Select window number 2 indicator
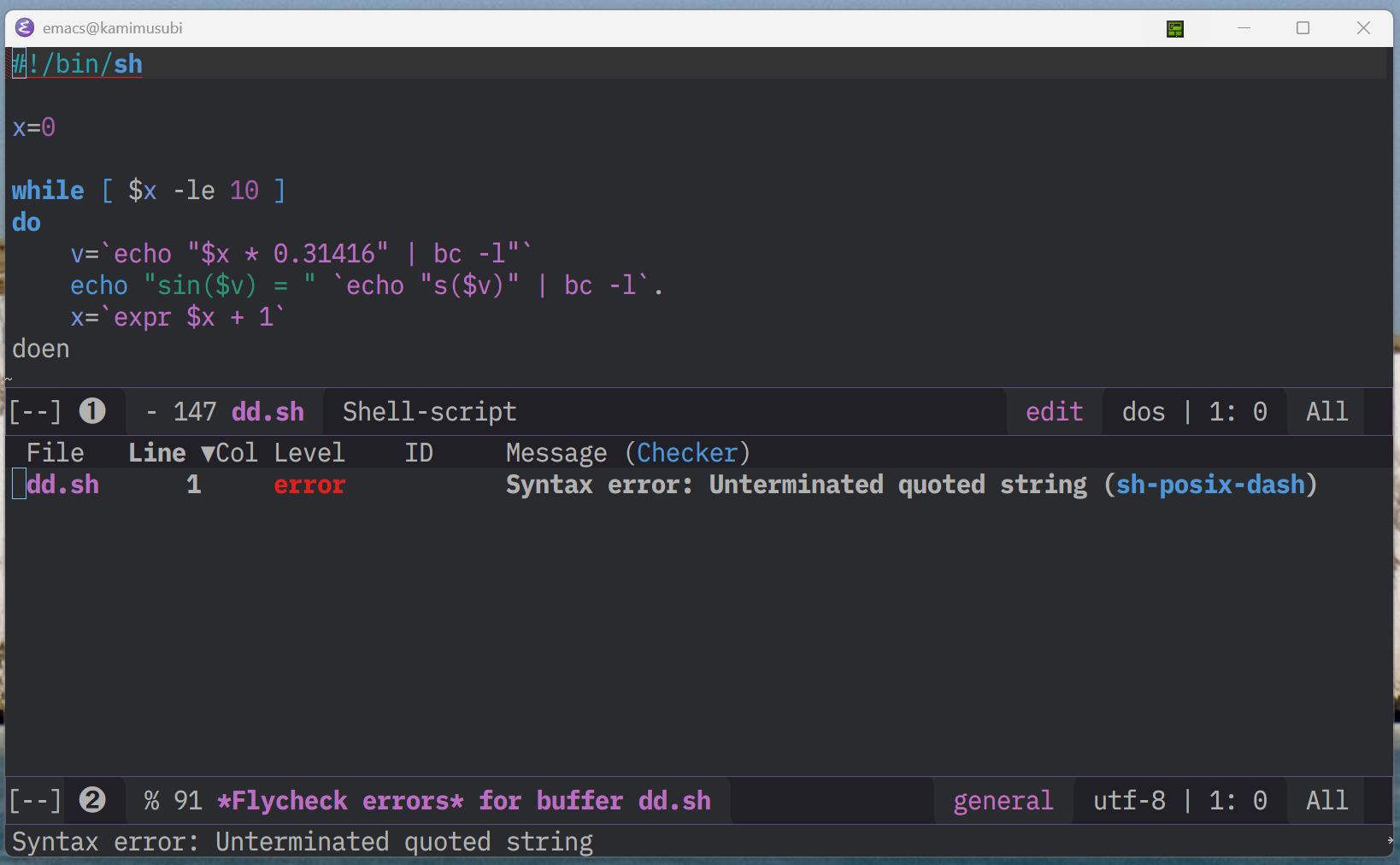1400x865 pixels. [92, 800]
